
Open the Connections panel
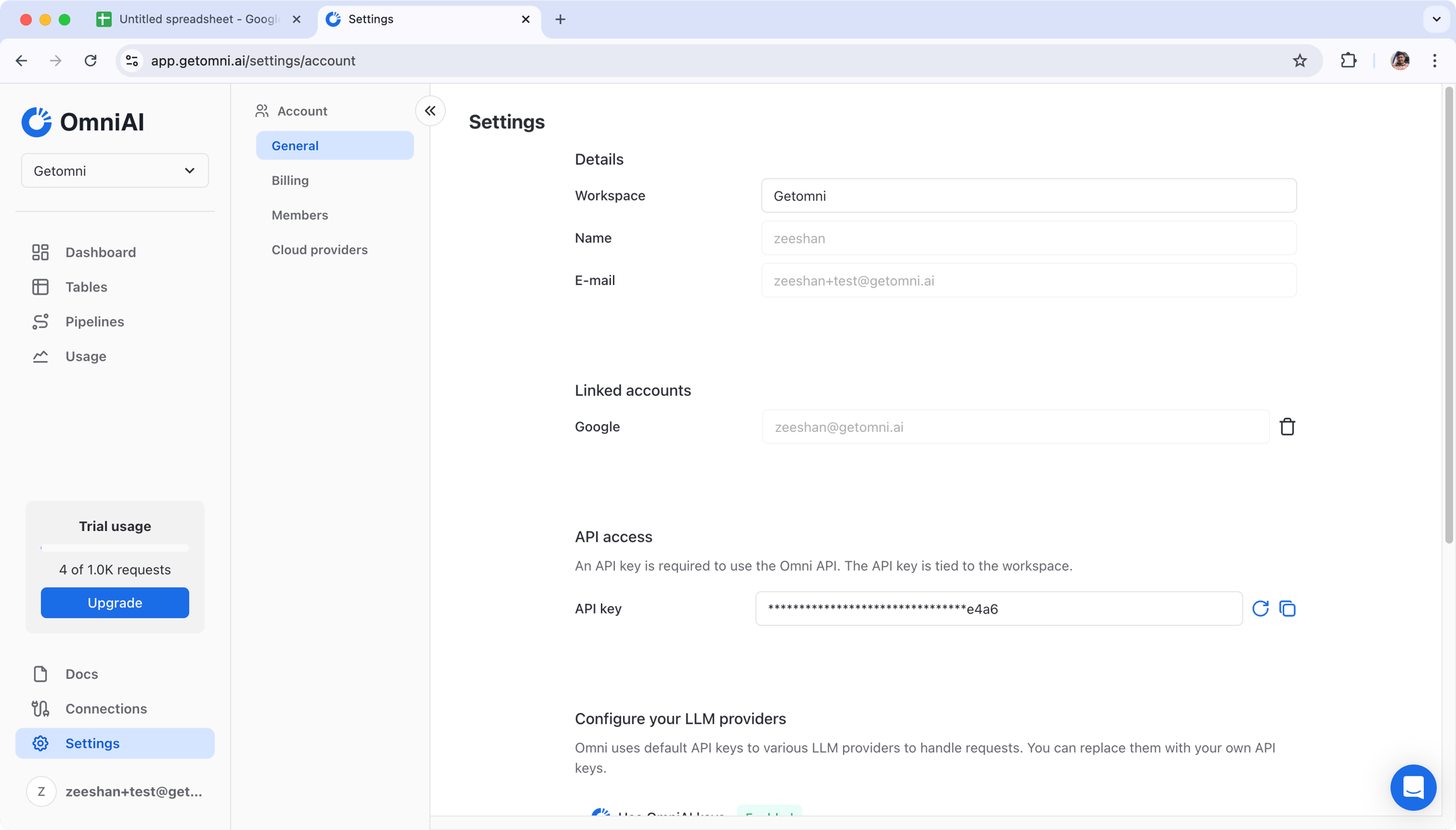pyautogui.click(x=106, y=708)
